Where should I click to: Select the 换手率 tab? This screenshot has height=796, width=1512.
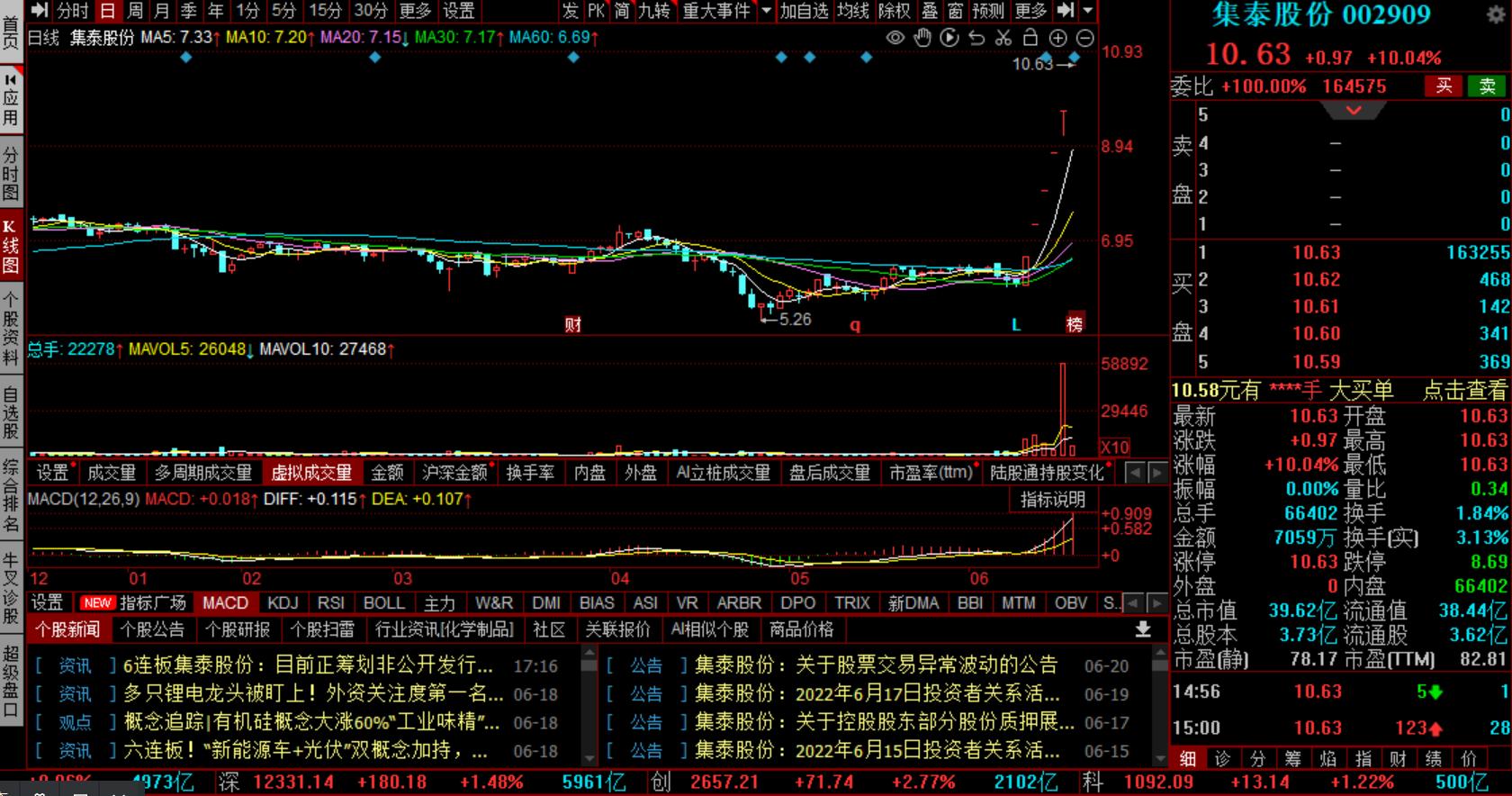530,473
